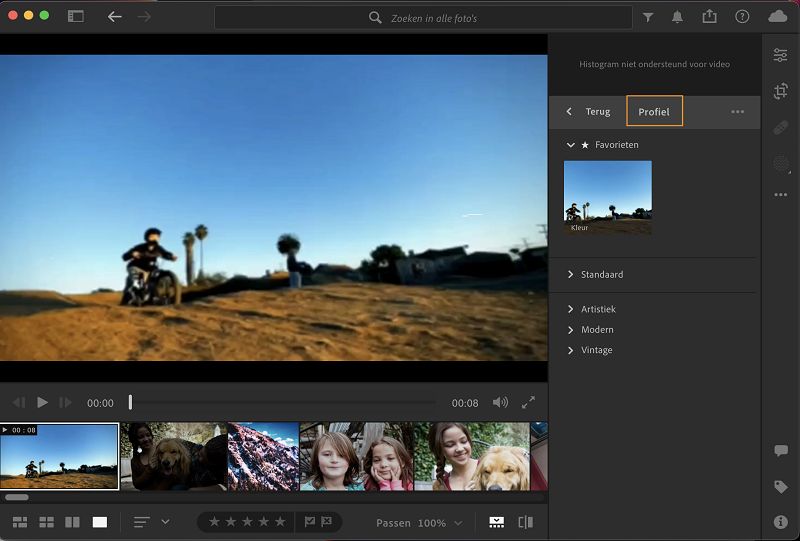Switch to photo grid view

[x=20, y=522]
